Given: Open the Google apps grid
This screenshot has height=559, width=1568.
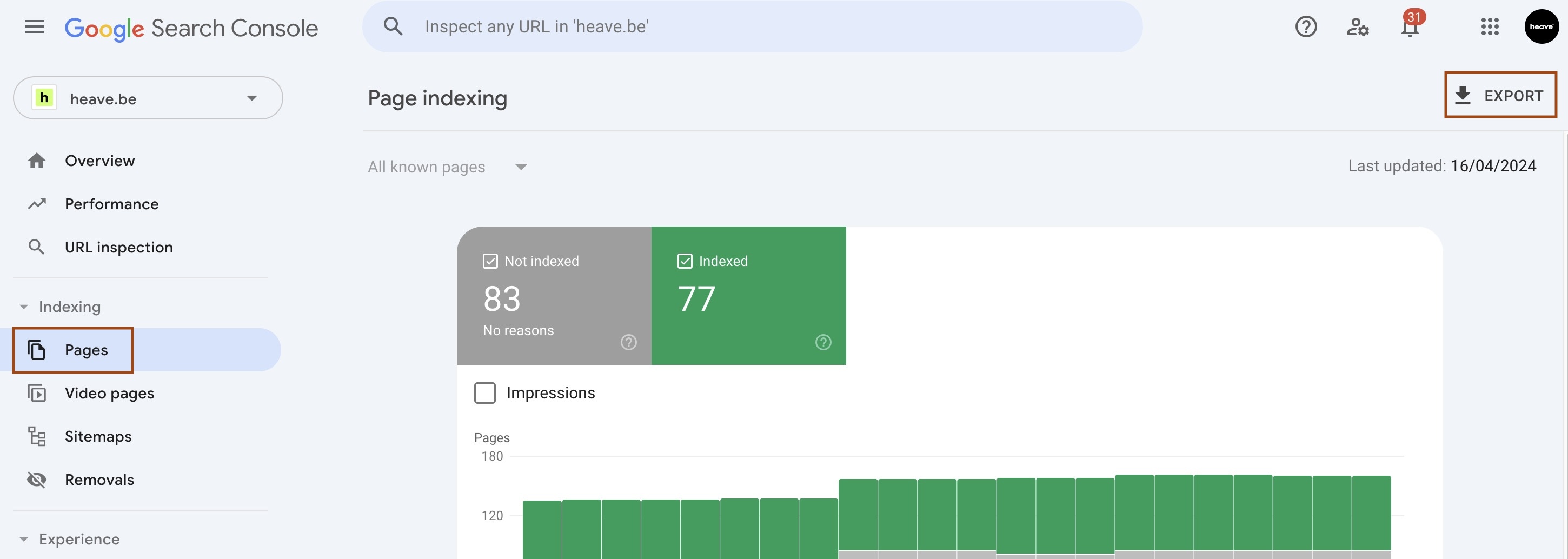Looking at the screenshot, I should click(x=1490, y=27).
